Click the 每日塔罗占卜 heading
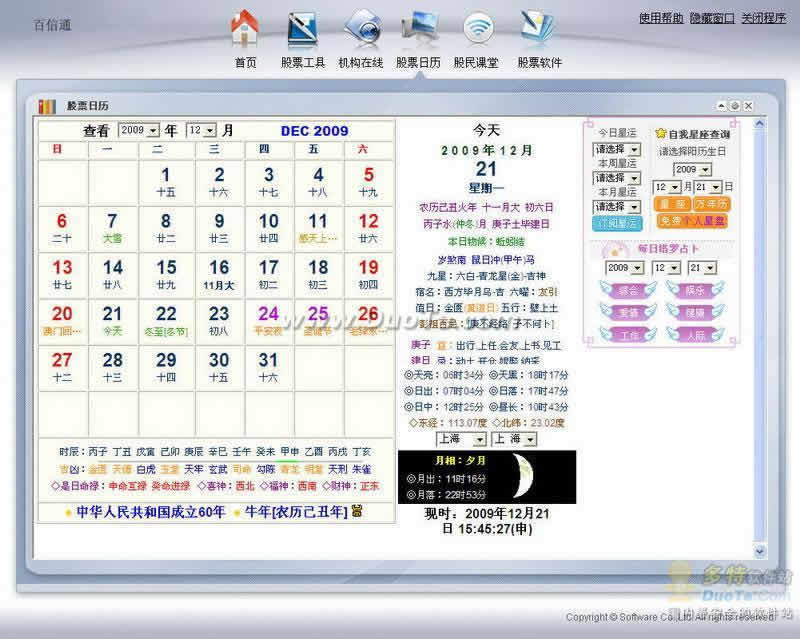This screenshot has height=639, width=800. tap(667, 249)
